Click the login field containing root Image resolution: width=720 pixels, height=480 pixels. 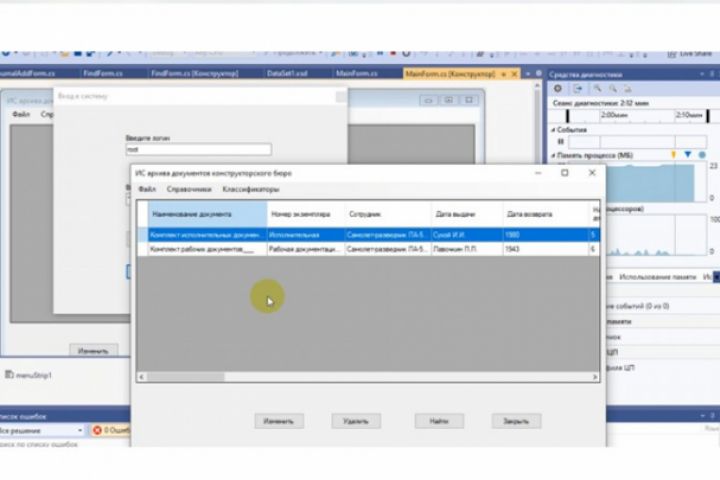[x=198, y=149]
